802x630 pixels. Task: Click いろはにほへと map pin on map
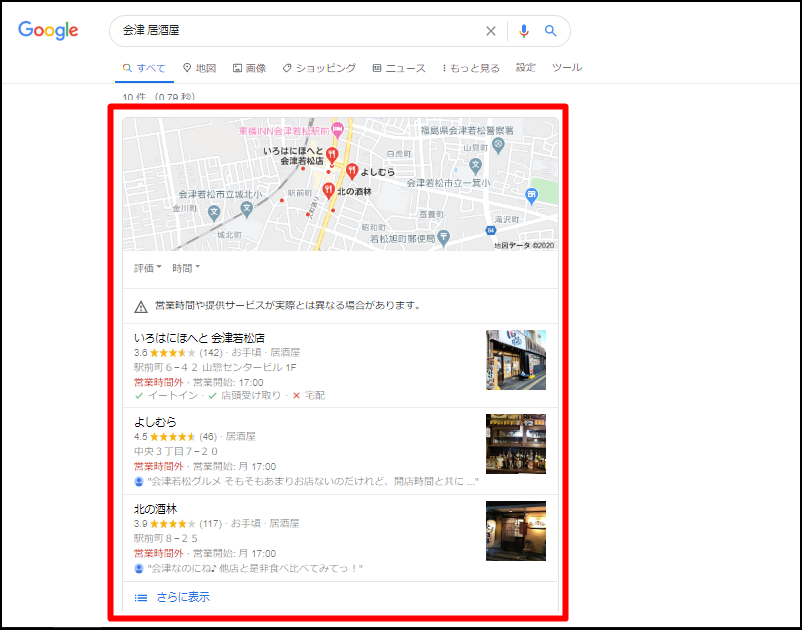332,155
